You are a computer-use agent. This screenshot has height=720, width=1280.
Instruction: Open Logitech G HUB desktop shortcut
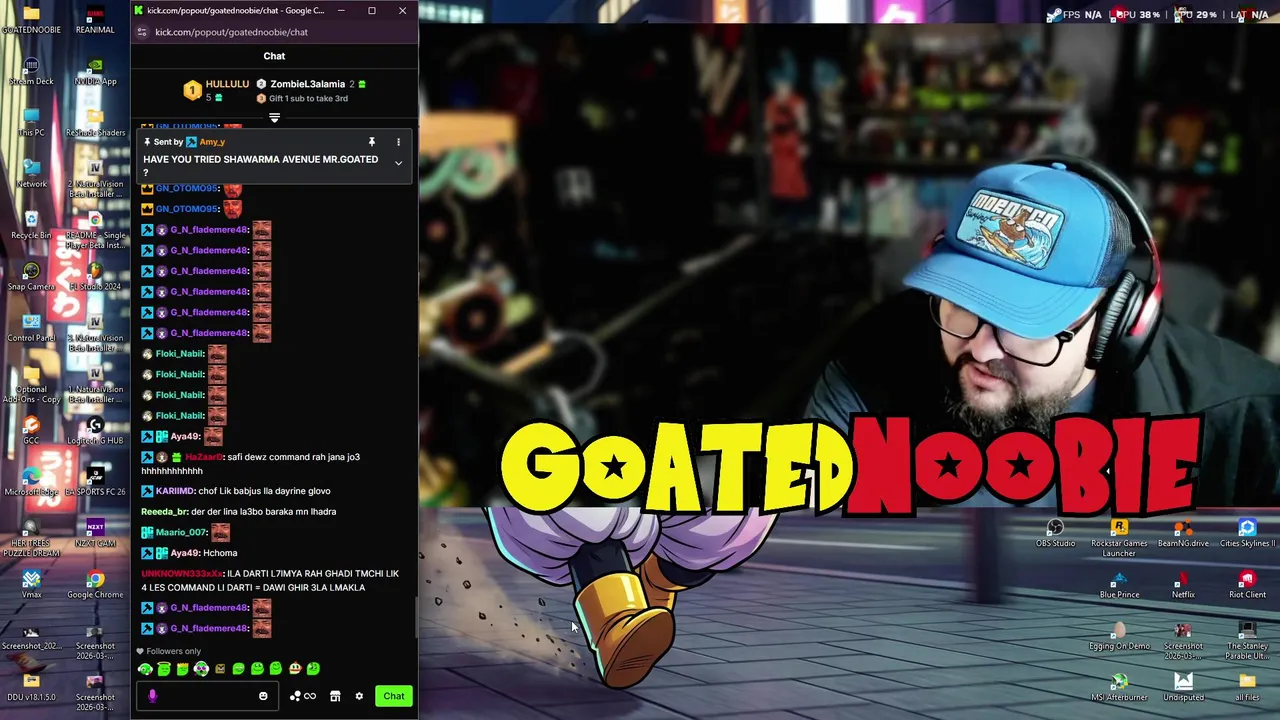(x=95, y=430)
